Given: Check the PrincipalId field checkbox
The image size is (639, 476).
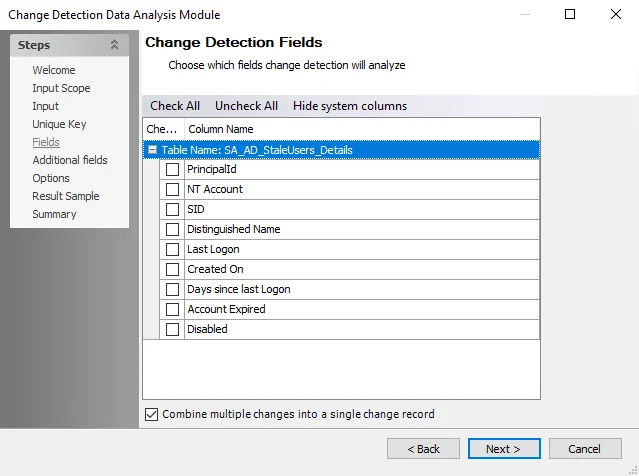Looking at the screenshot, I should click(172, 169).
